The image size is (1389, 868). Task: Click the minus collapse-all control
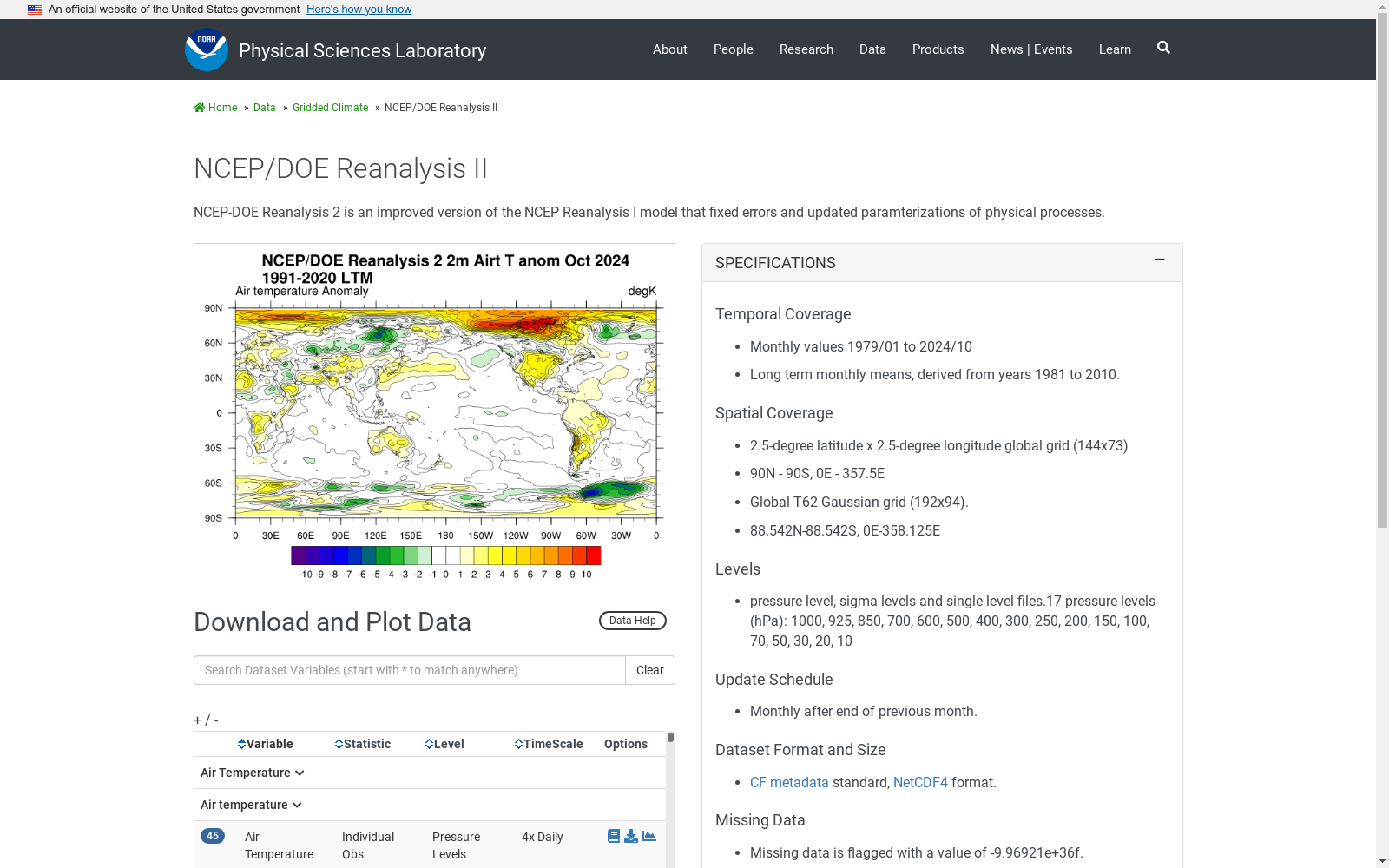coord(216,720)
